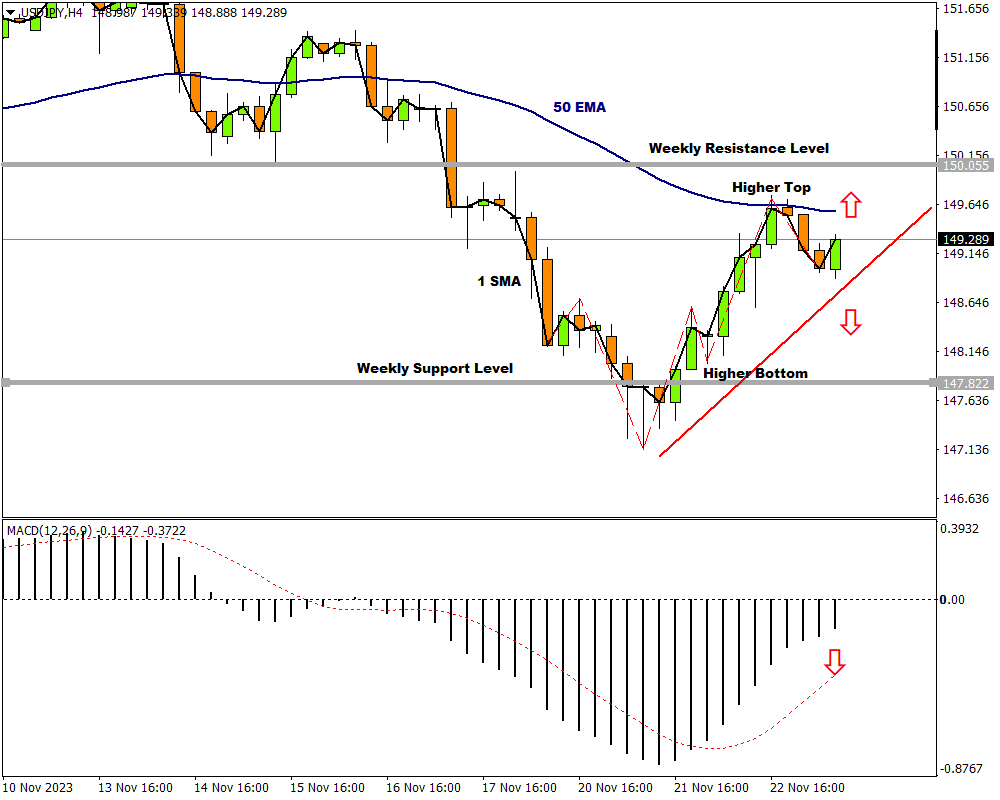This screenshot has width=1000, height=800.
Task: Select the Higher Top annotation
Action: pyautogui.click(x=771, y=187)
